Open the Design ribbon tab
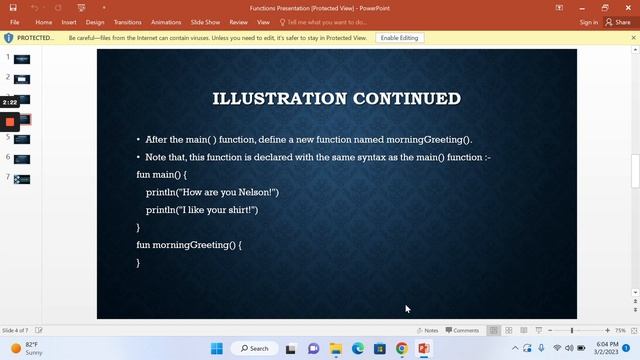 pos(95,22)
